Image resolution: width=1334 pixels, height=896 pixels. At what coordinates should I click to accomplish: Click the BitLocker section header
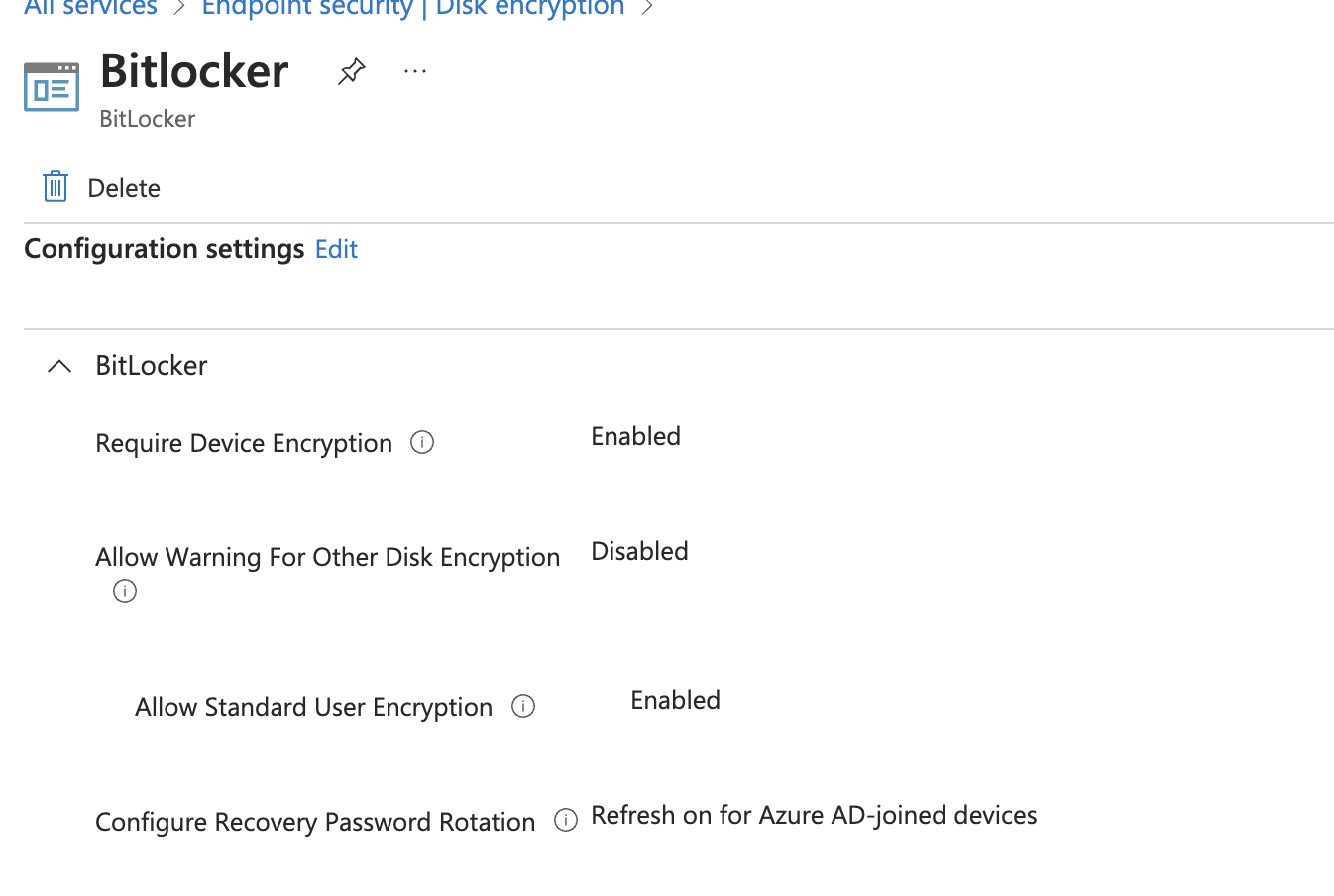[x=151, y=365]
